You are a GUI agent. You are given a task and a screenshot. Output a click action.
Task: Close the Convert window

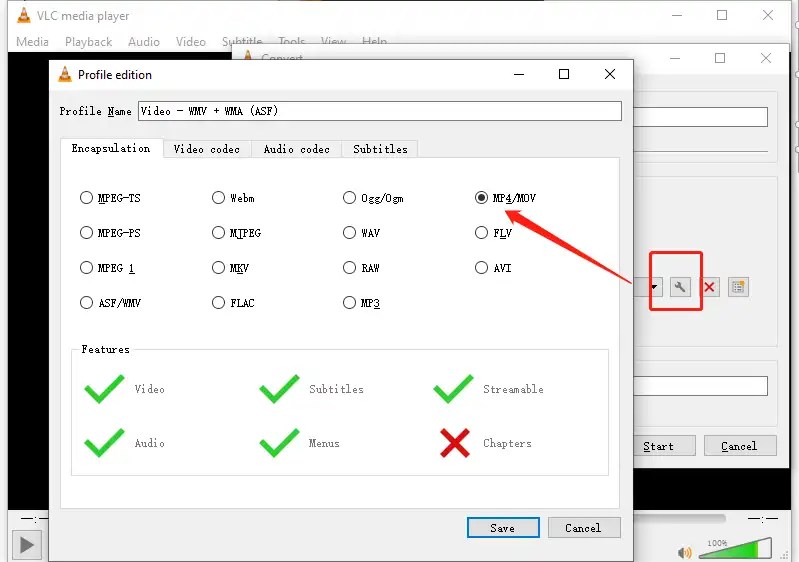[x=765, y=58]
